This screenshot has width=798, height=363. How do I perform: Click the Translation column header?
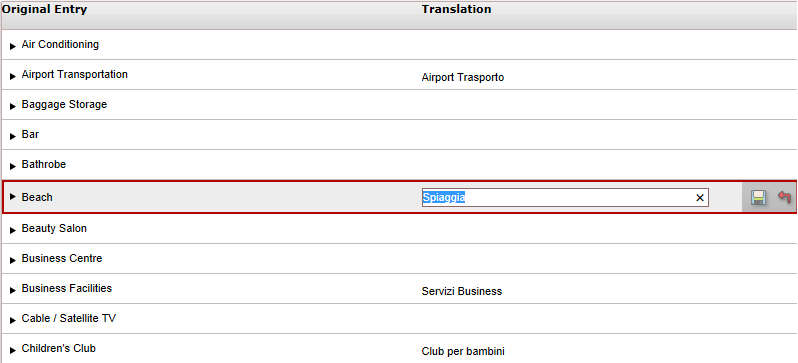click(x=457, y=9)
